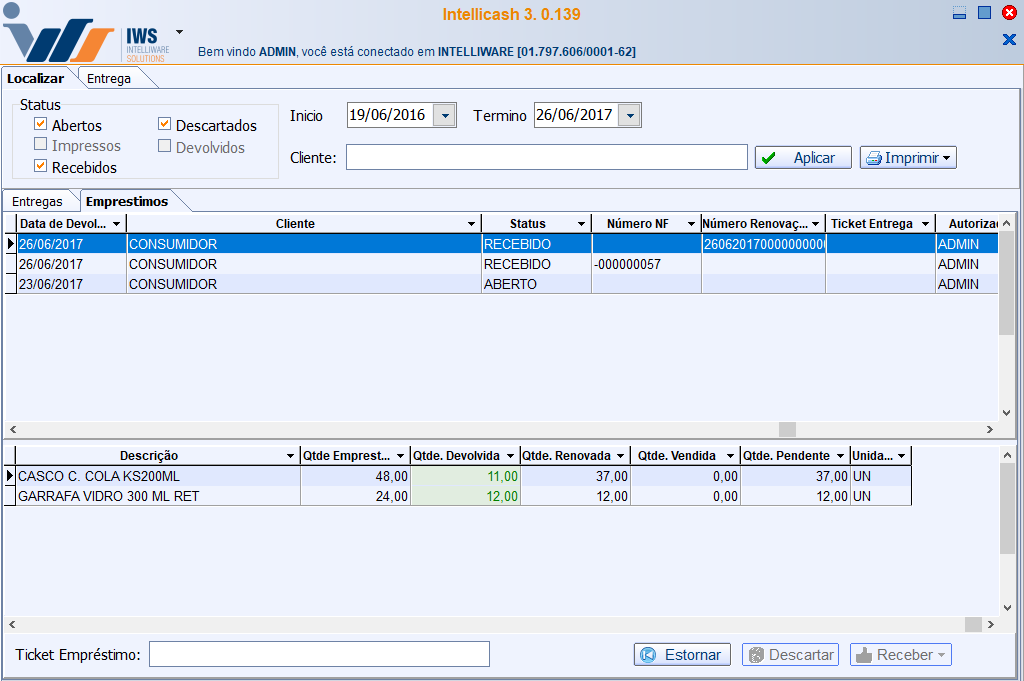This screenshot has width=1024, height=681.
Task: Click the blue X close-tab icon
Action: 1008,39
